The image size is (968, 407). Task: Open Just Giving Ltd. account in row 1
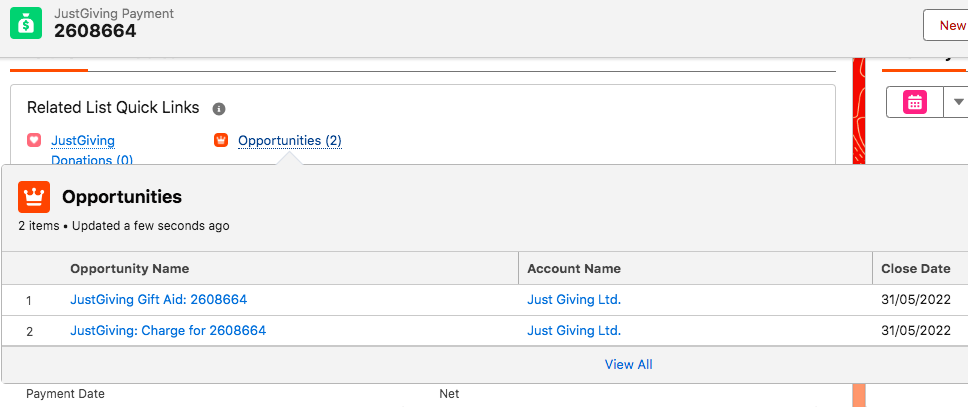[x=574, y=300]
